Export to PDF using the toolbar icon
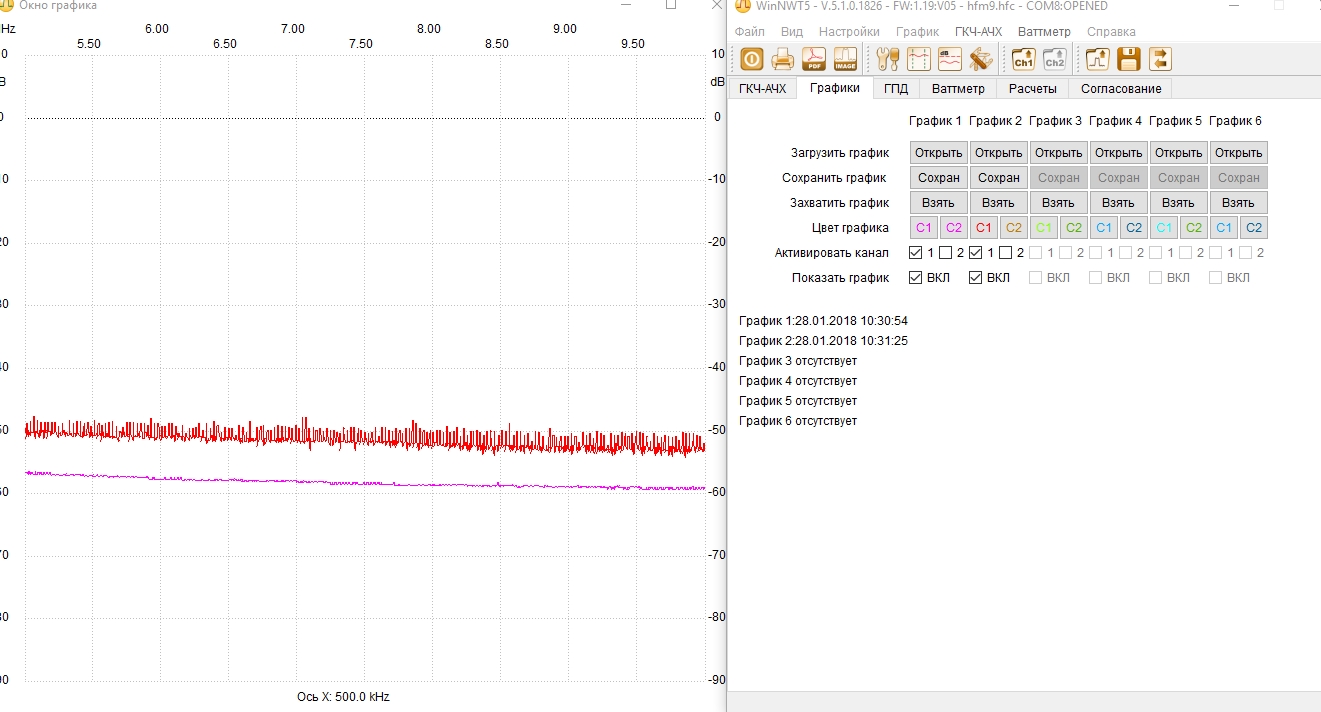This screenshot has height=712, width=1321. (x=814, y=59)
